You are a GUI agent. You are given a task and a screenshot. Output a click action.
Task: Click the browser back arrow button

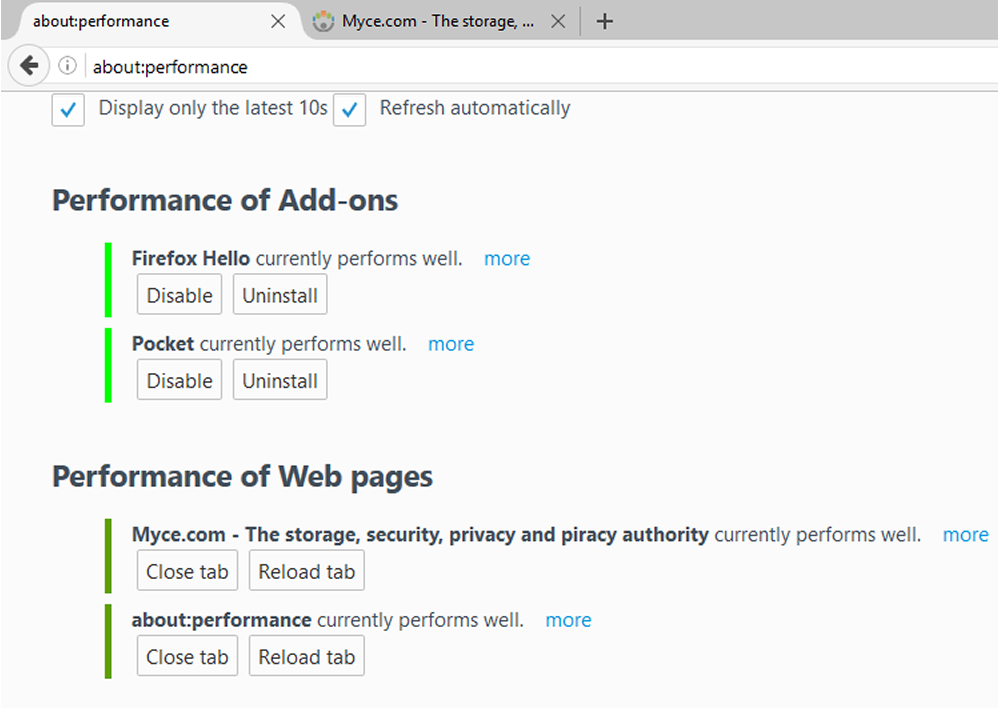[x=29, y=65]
